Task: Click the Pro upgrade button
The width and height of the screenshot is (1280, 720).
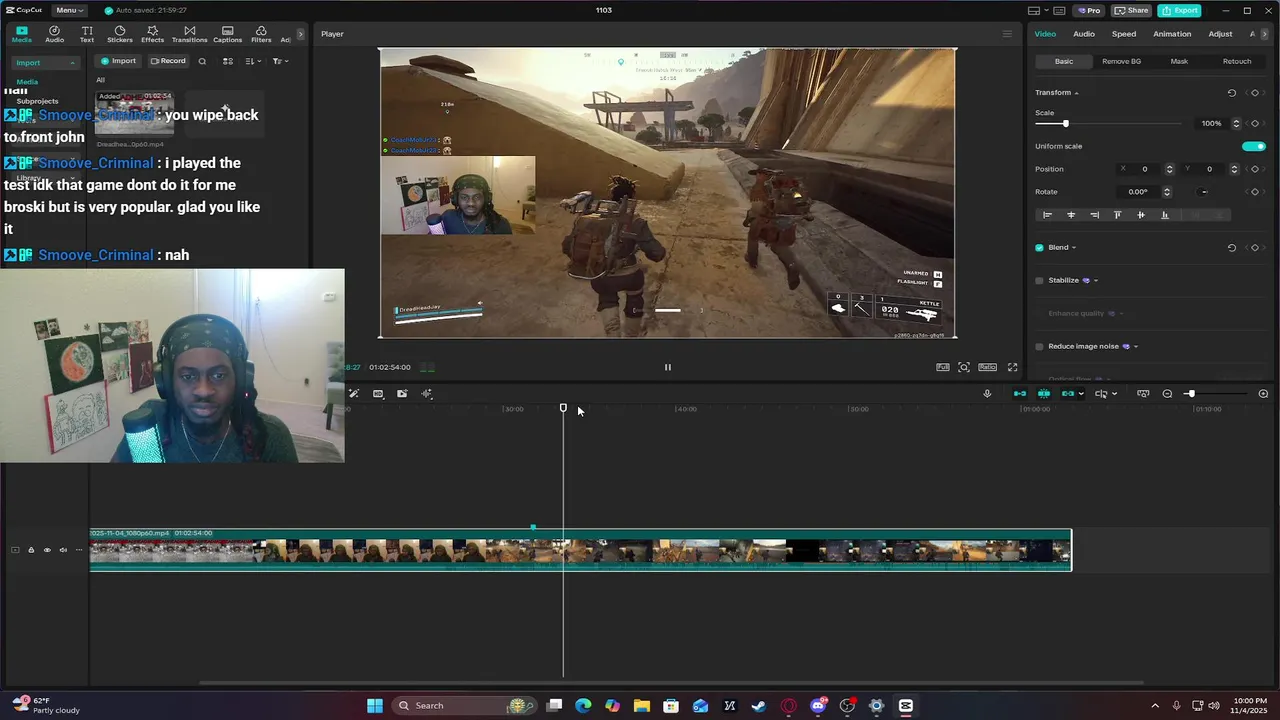Action: [1088, 10]
